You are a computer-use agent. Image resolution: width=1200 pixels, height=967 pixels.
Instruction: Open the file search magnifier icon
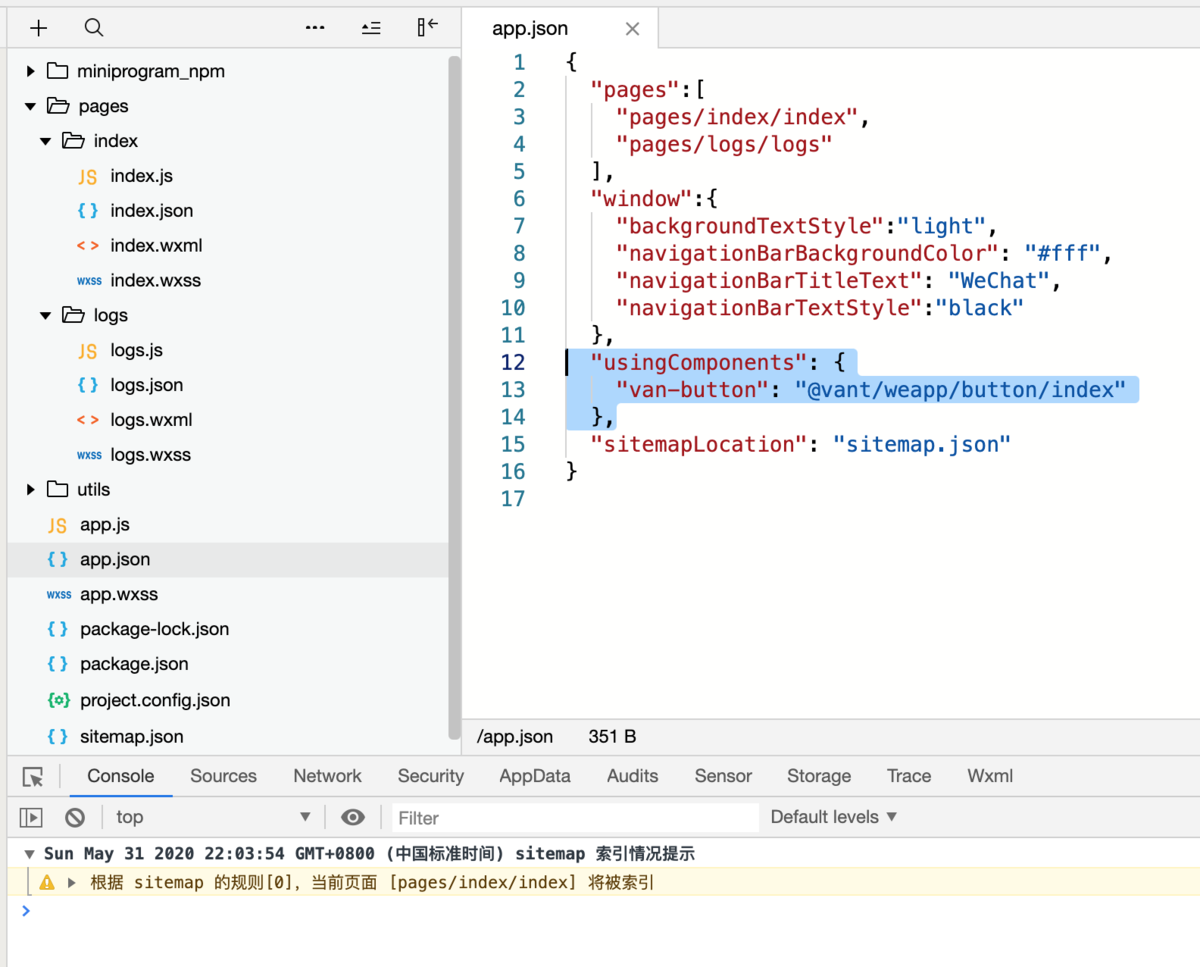(x=94, y=28)
